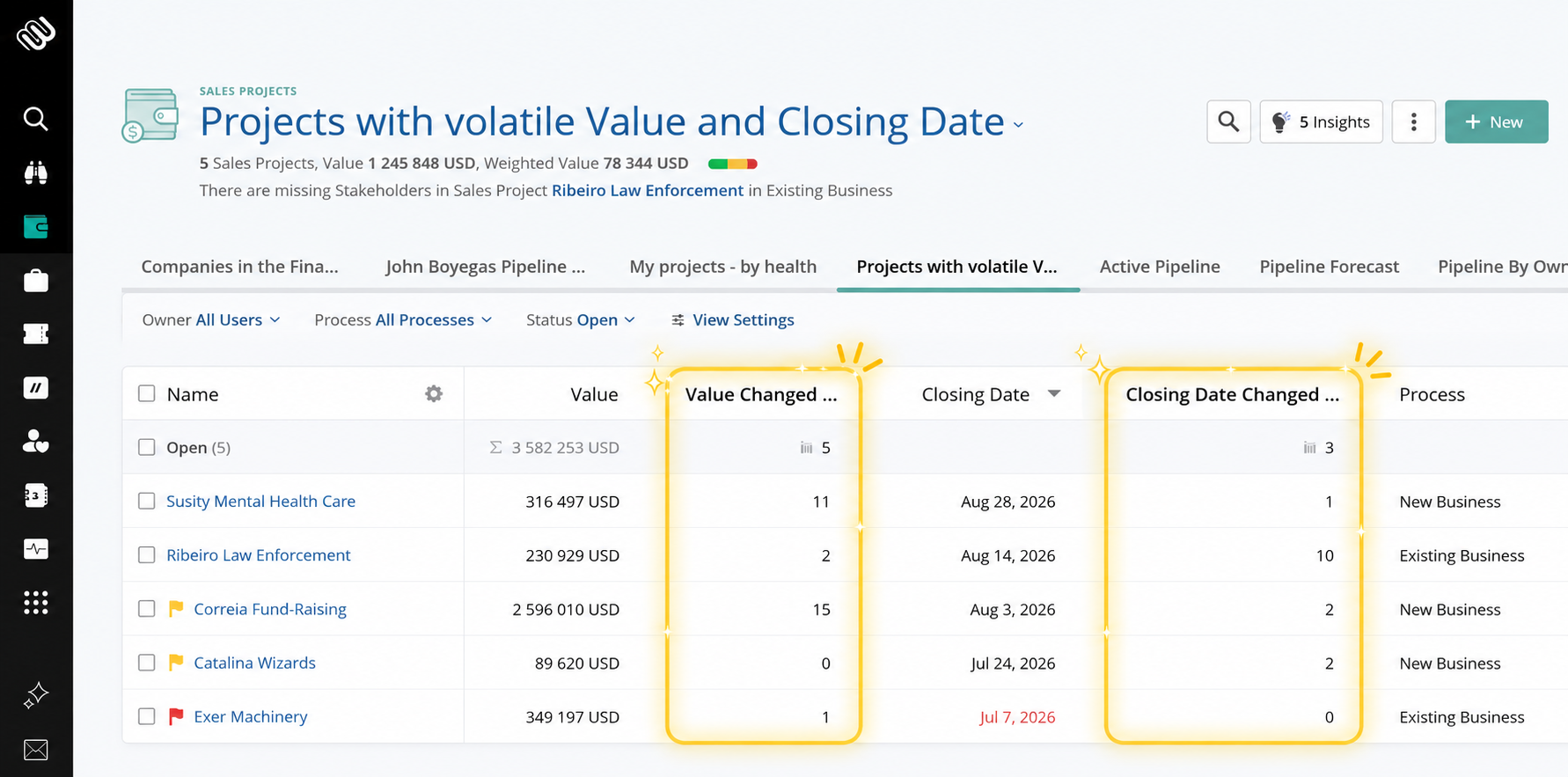The height and width of the screenshot is (777, 1568).
Task: Select Correia Fund-Raising row checkbox
Action: (147, 608)
